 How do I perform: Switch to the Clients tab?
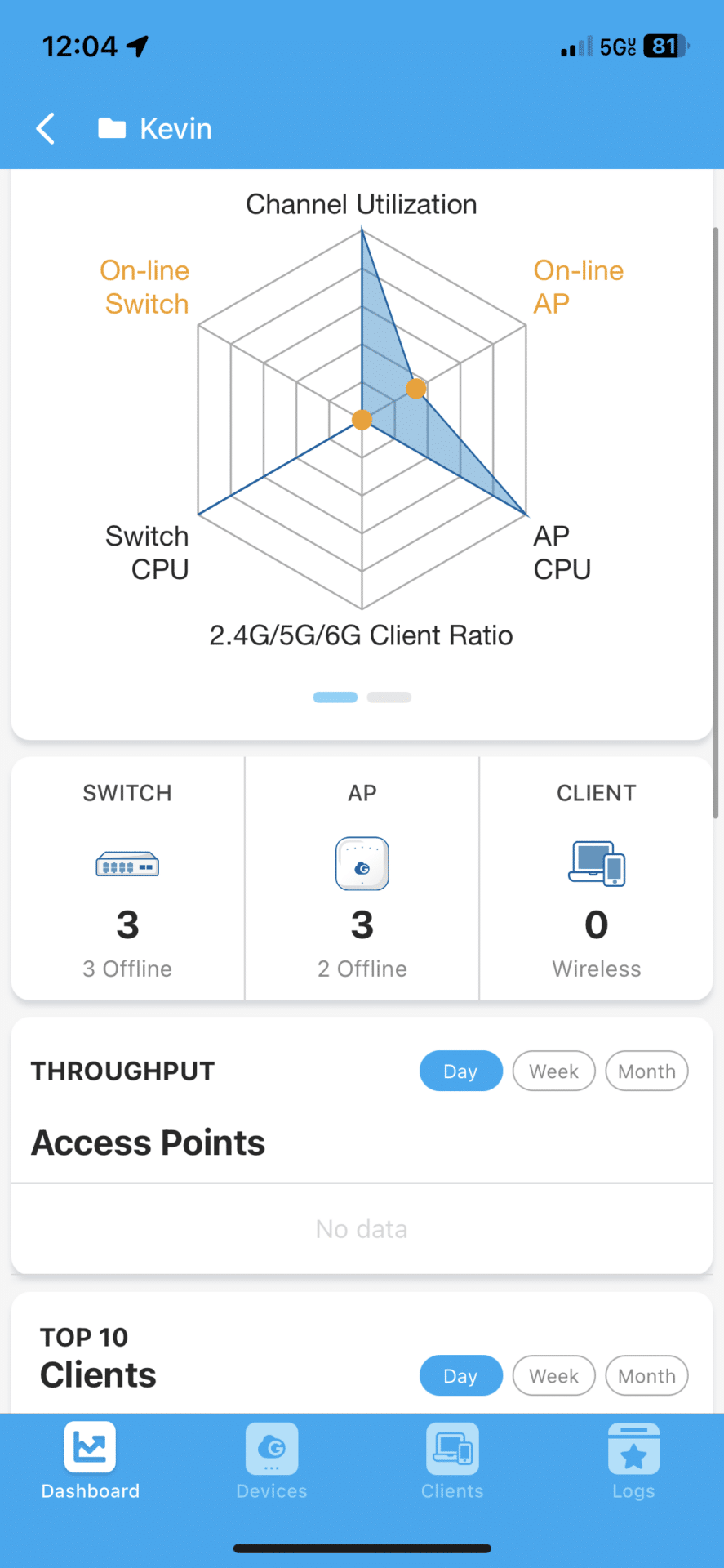(x=452, y=1461)
